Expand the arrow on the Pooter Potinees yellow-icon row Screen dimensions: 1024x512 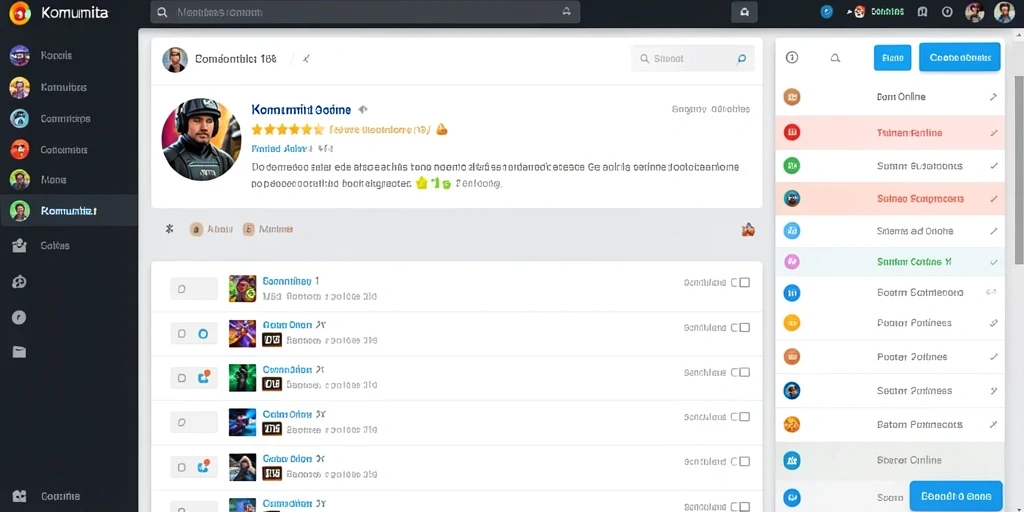993,323
